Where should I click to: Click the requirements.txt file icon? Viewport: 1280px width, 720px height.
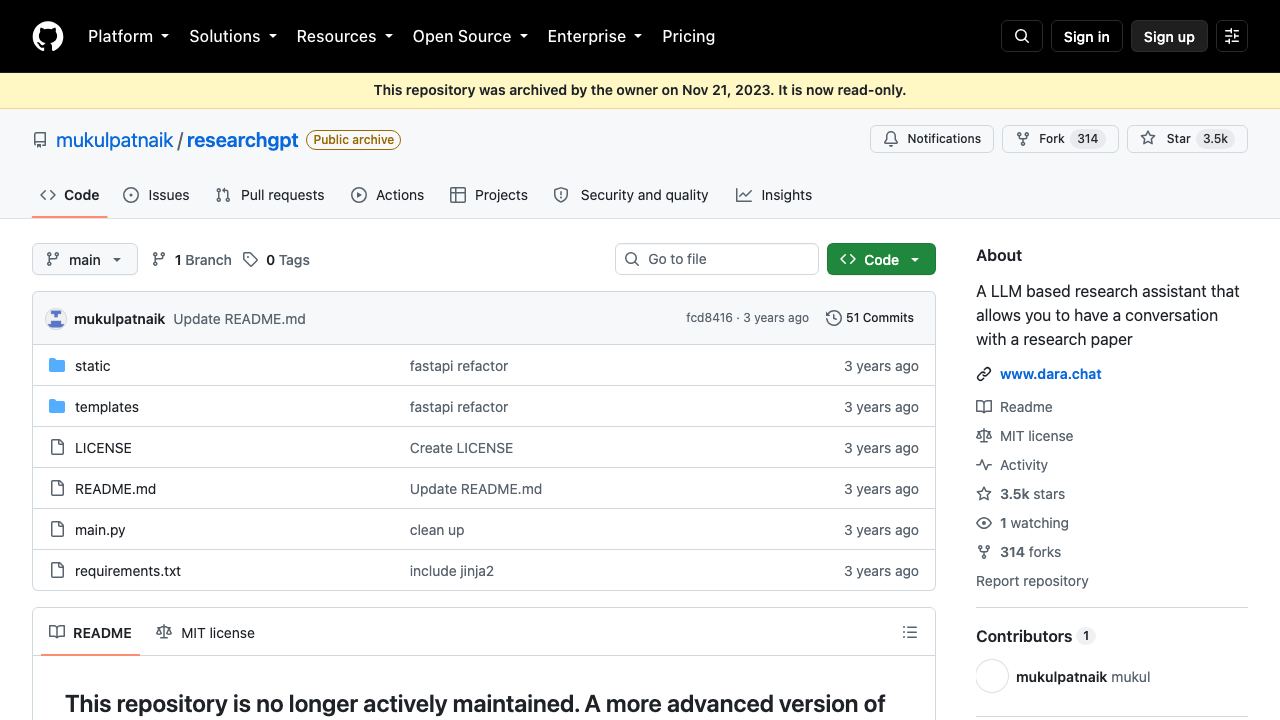[x=57, y=571]
